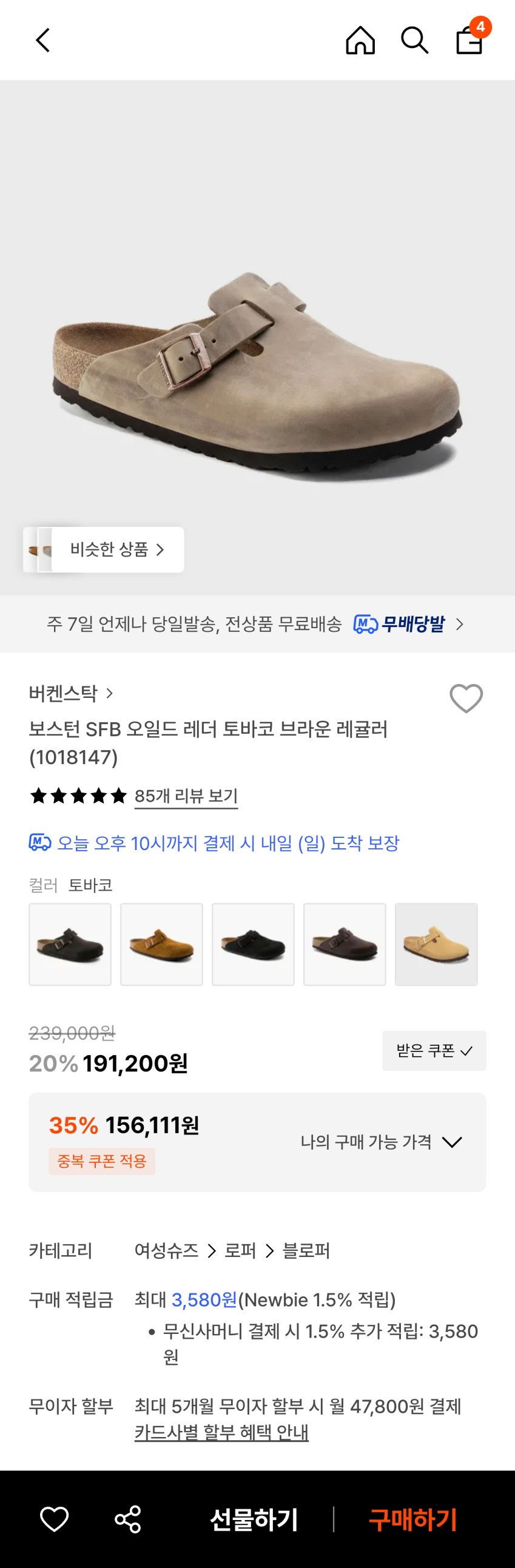Select the mustard suede color swatch
Viewport: 515px width, 1568px height.
(161, 945)
